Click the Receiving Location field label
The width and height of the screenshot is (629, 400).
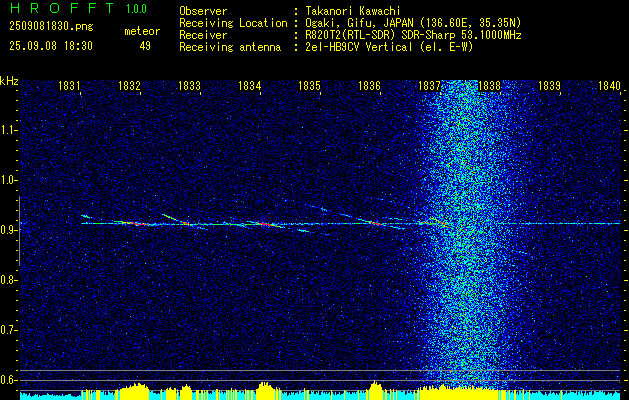click(233, 23)
